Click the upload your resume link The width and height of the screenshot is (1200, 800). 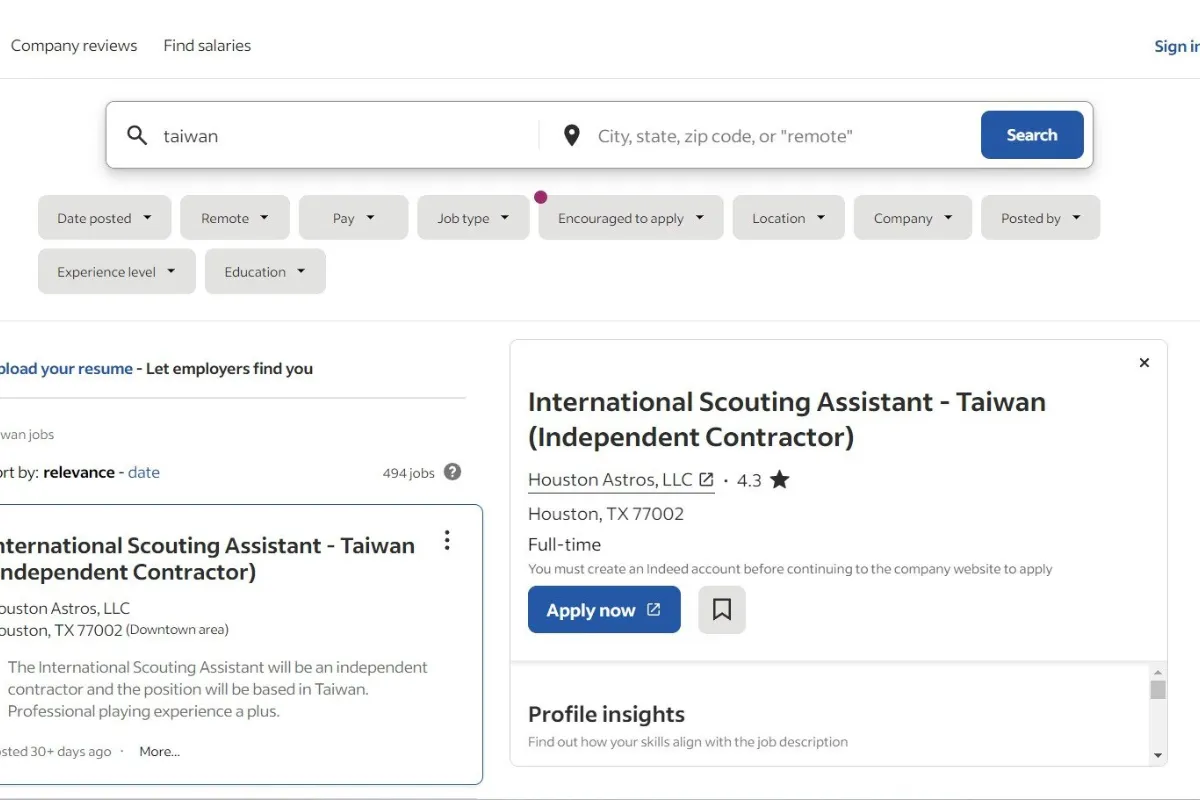66,368
